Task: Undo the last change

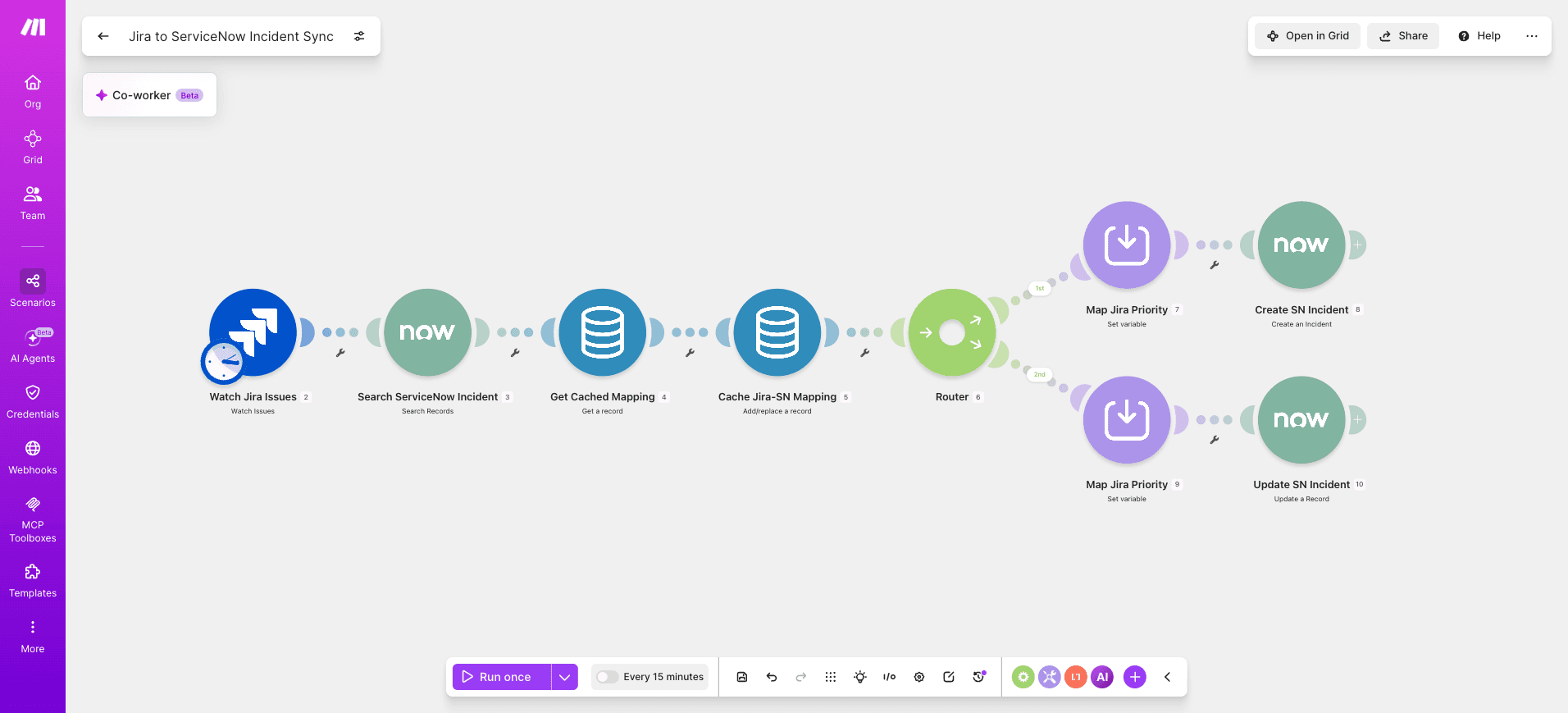Action: click(x=772, y=677)
